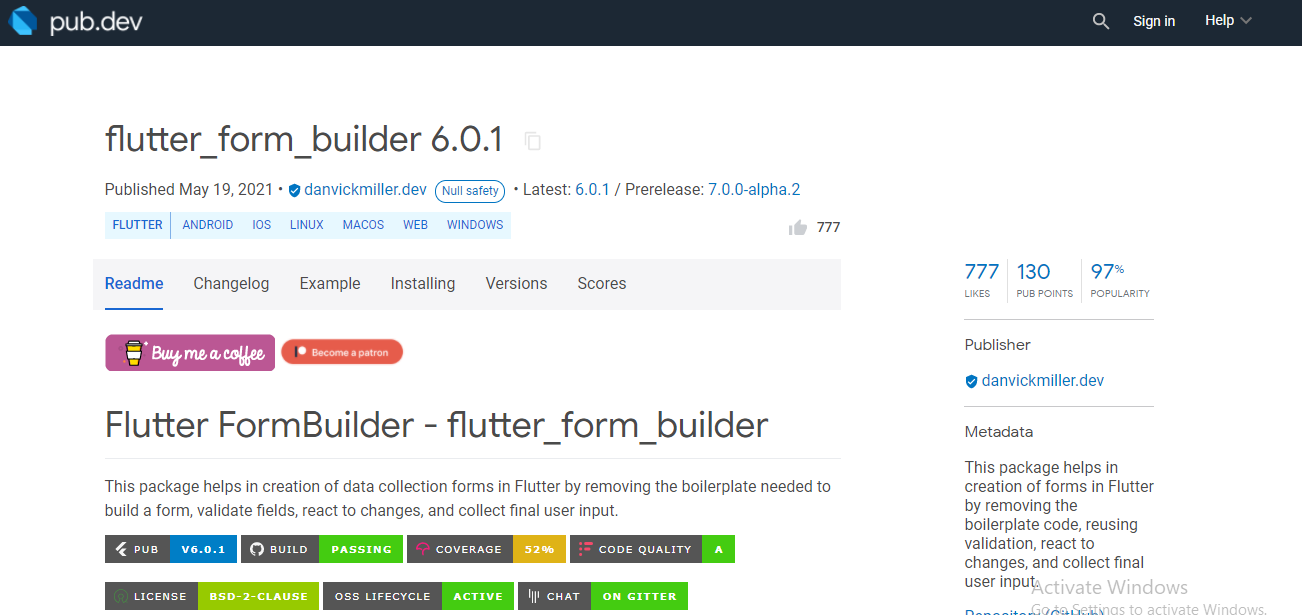Expand the Help dropdown menu

pos(1229,21)
